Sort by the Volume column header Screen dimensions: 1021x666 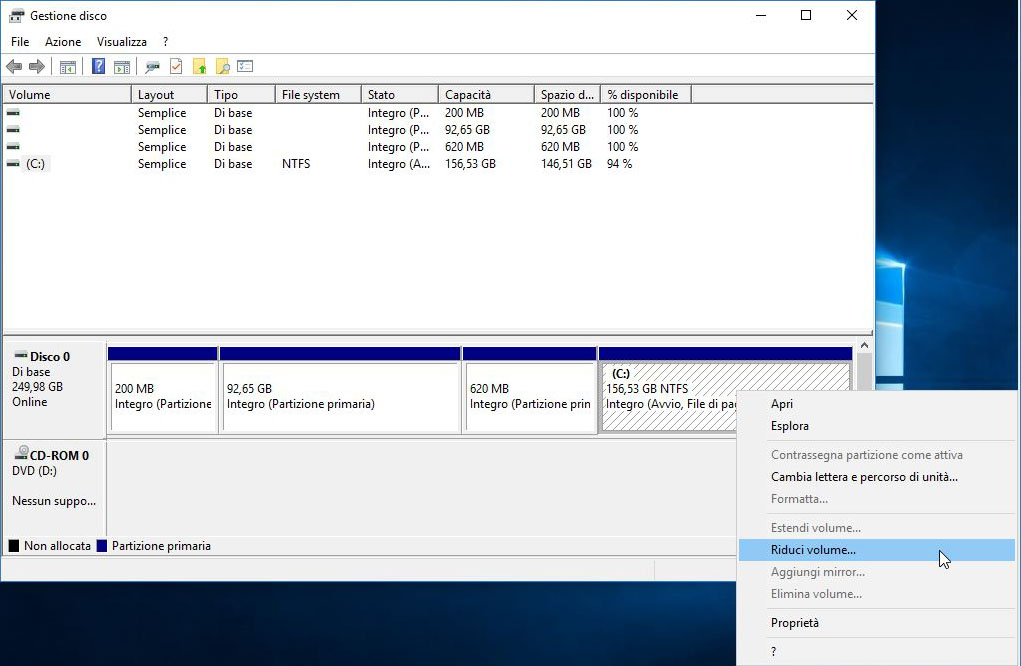tap(67, 94)
